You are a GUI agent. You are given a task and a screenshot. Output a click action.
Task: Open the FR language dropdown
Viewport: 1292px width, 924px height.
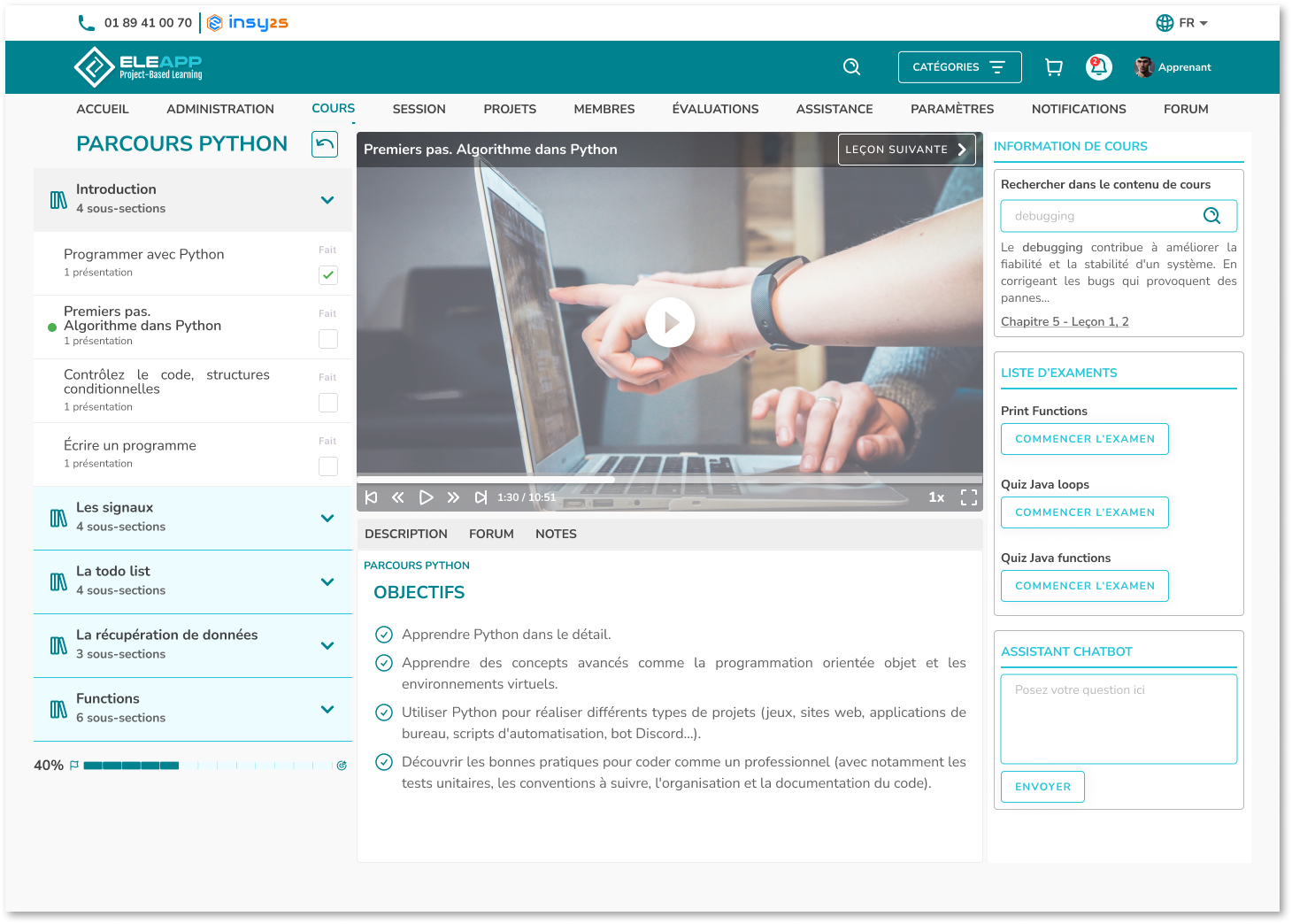point(1193,23)
